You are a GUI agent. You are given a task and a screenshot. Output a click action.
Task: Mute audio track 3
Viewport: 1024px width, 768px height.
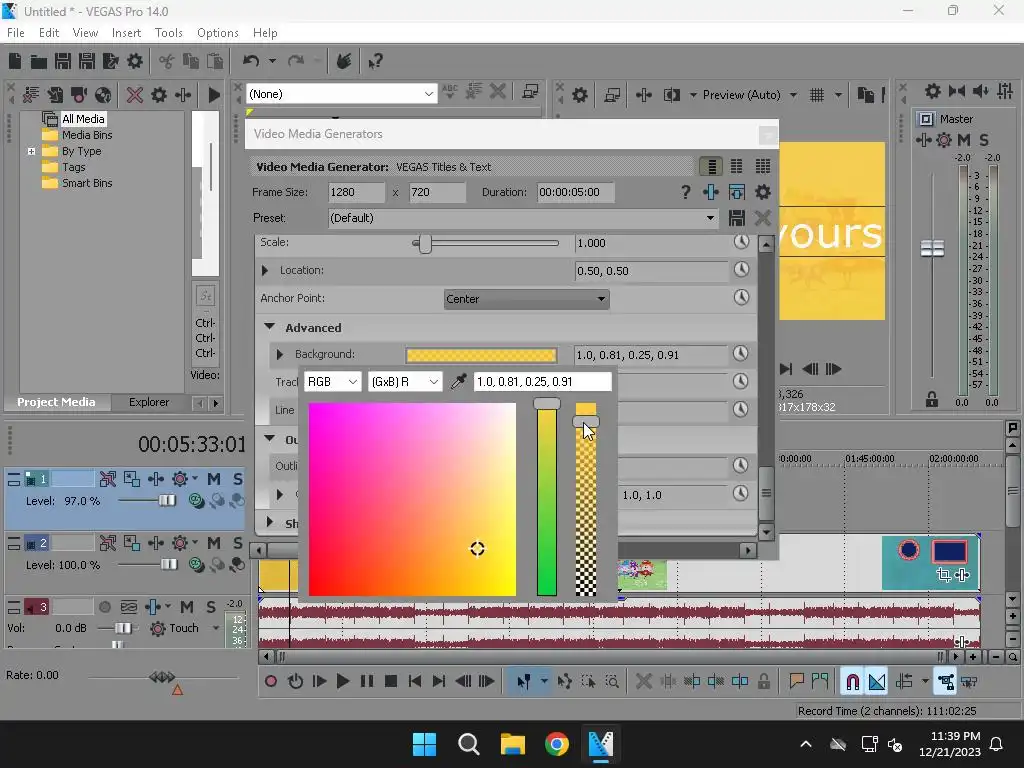pyautogui.click(x=187, y=607)
